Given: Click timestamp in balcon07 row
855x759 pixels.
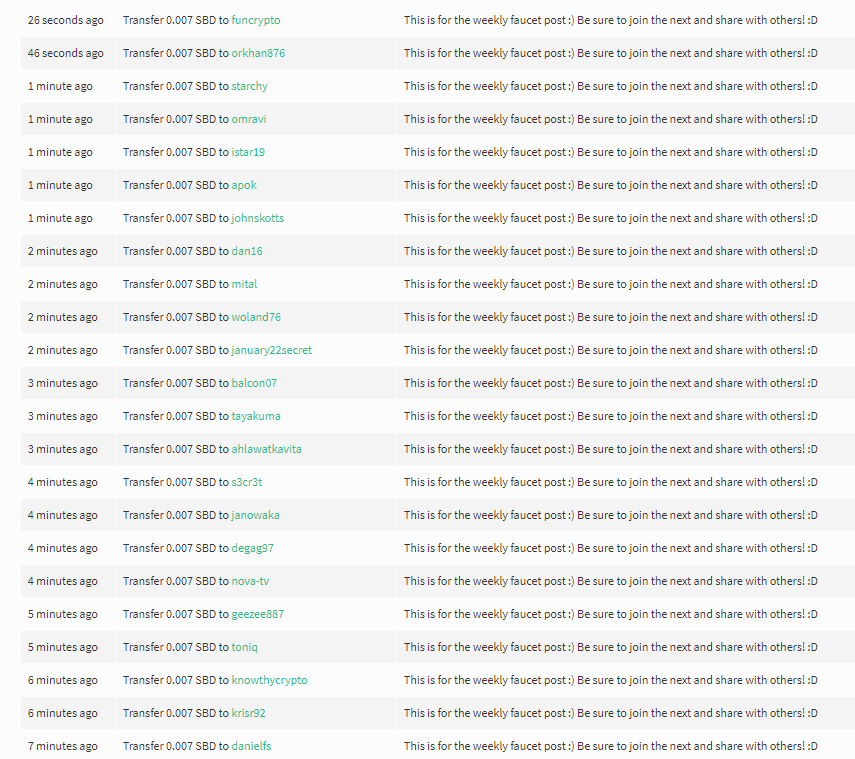Looking at the screenshot, I should point(63,383).
